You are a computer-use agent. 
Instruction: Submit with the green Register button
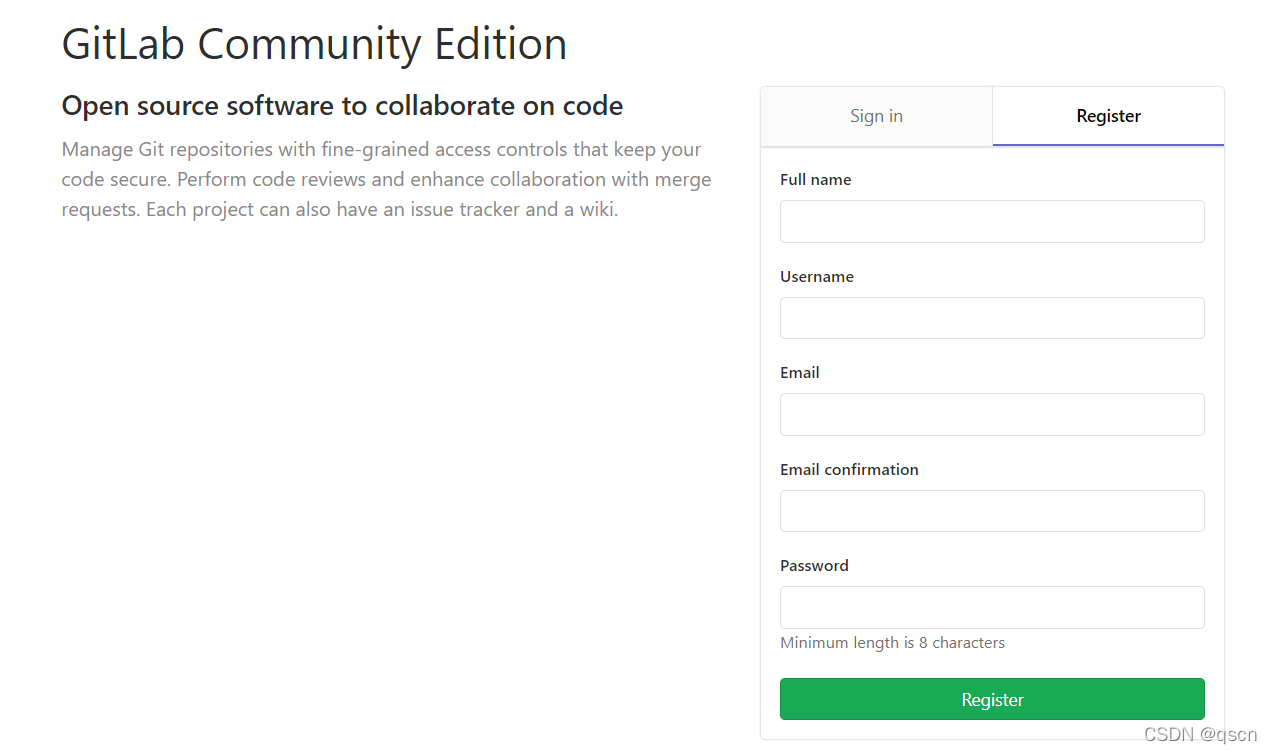point(992,699)
